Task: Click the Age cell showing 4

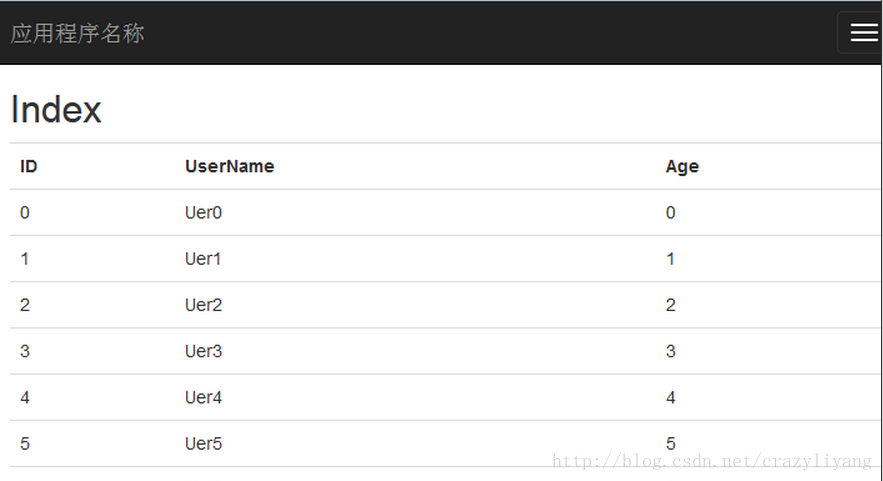Action: click(x=670, y=397)
